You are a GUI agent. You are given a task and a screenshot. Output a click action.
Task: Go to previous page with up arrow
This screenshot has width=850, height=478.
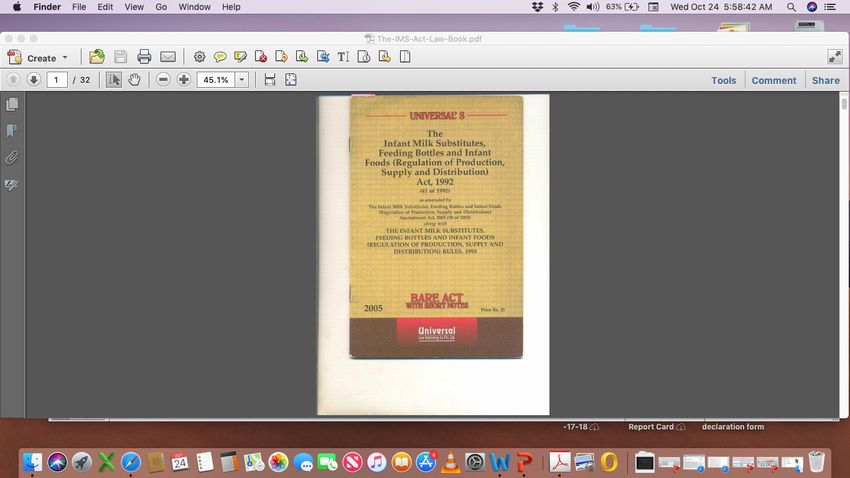pos(13,80)
